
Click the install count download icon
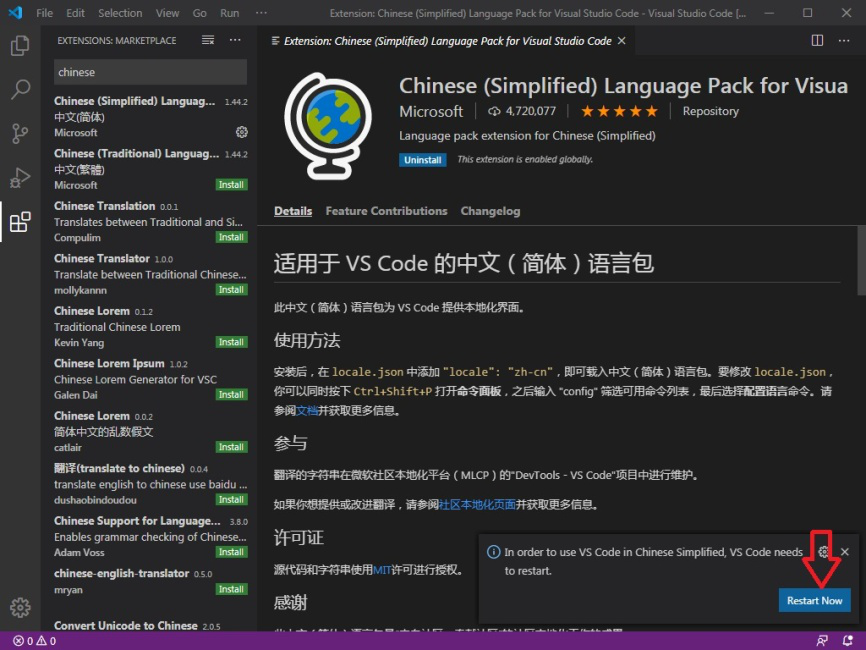[x=494, y=112]
